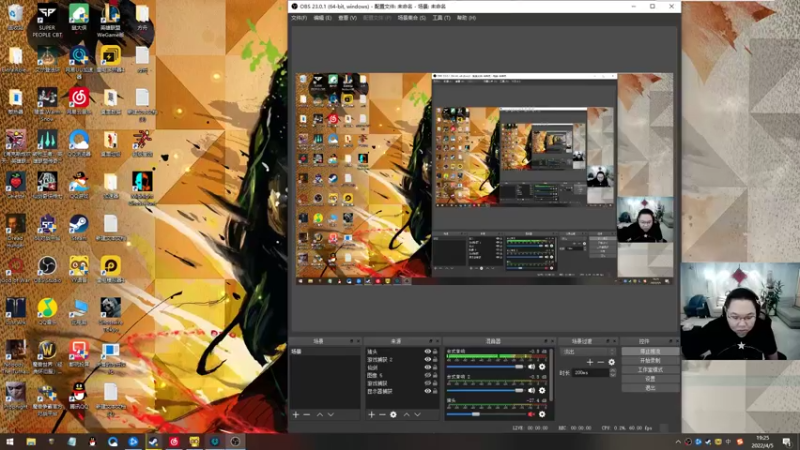Toggle visibility of topmost source in list
This screenshot has height=450, width=800.
(x=428, y=352)
